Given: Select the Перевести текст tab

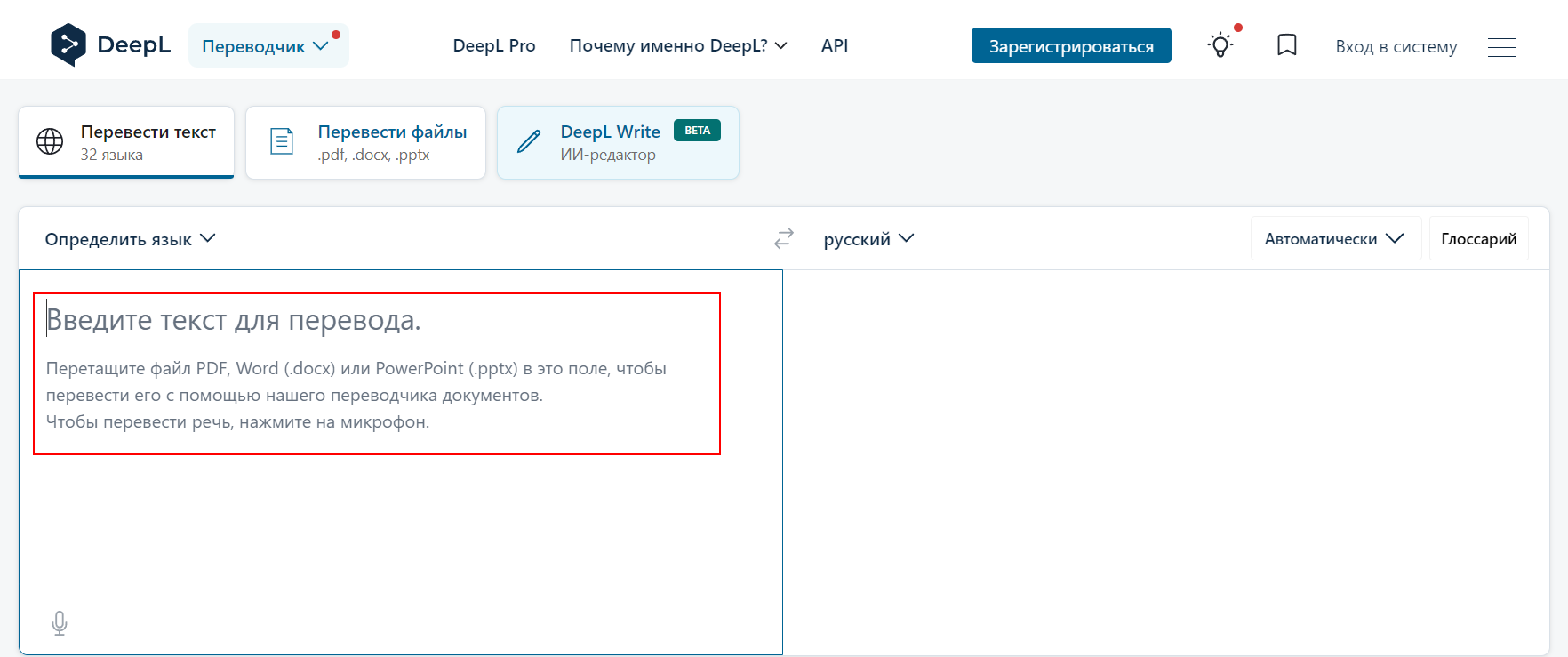Looking at the screenshot, I should [x=126, y=142].
